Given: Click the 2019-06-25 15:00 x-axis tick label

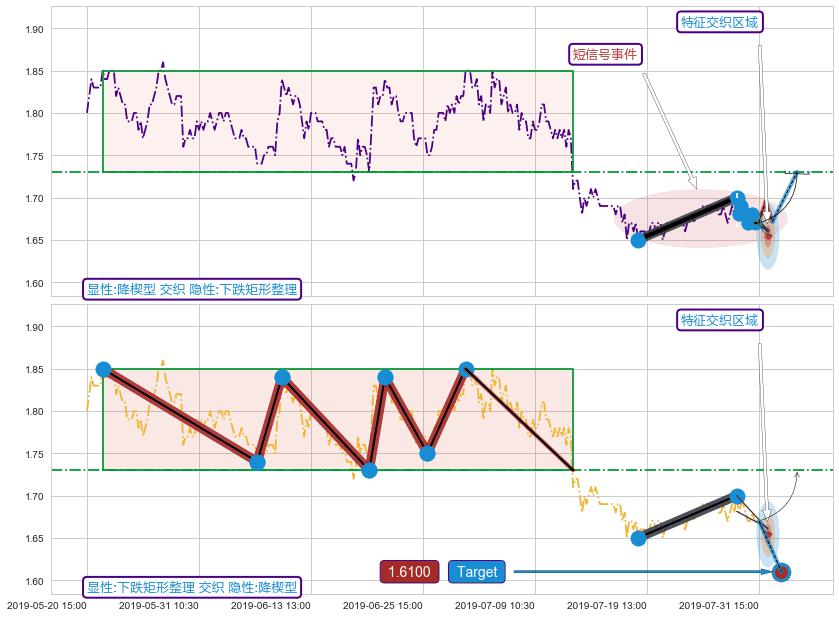Looking at the screenshot, I should pyautogui.click(x=382, y=605).
